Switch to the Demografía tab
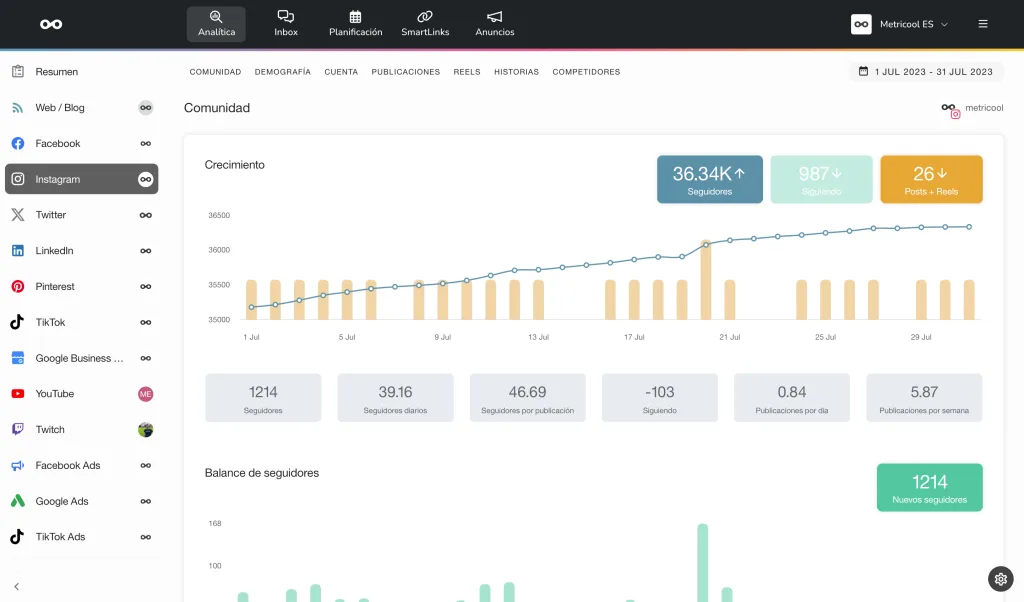Viewport: 1024px width, 602px height. tap(283, 72)
